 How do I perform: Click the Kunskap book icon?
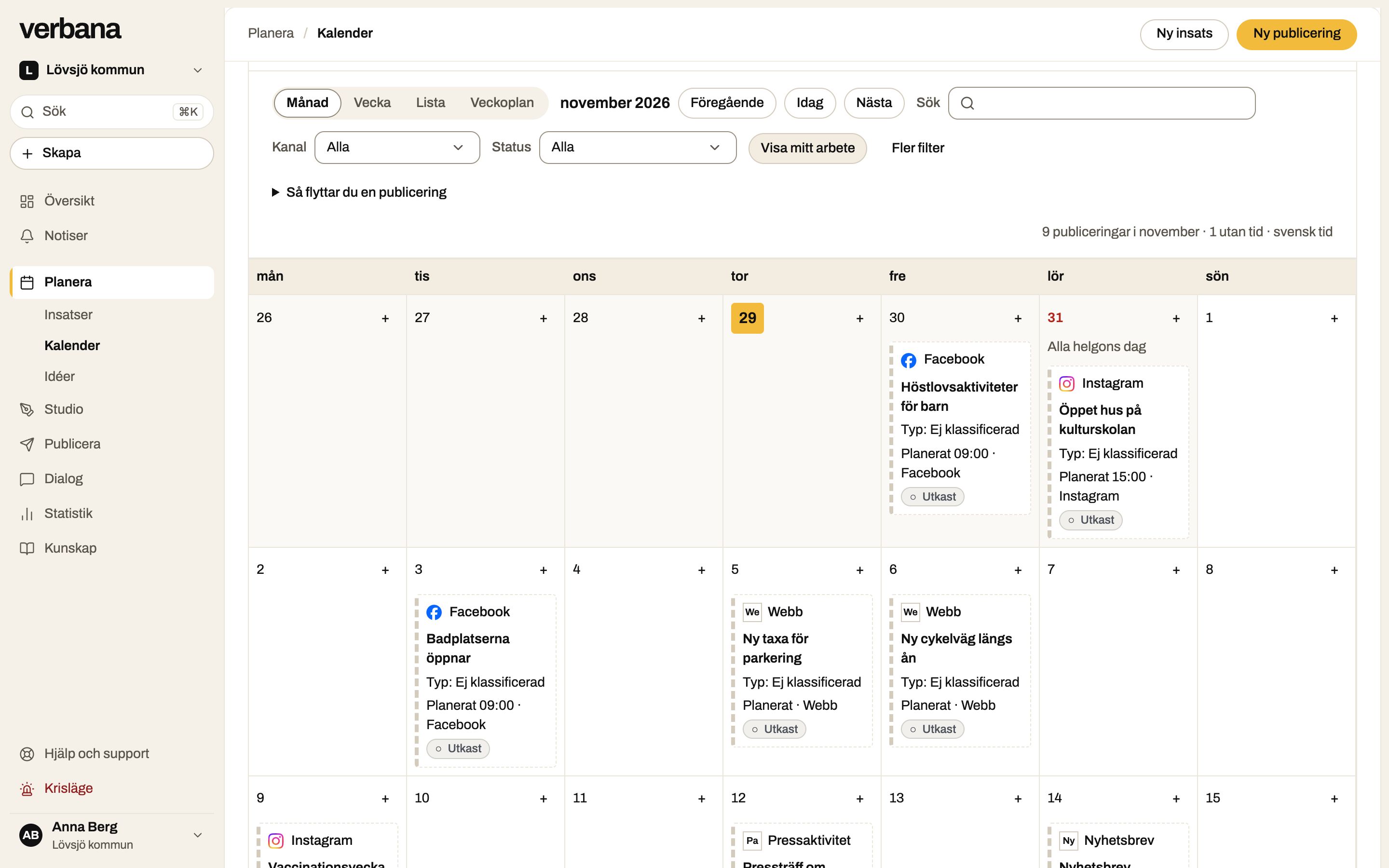(x=27, y=548)
